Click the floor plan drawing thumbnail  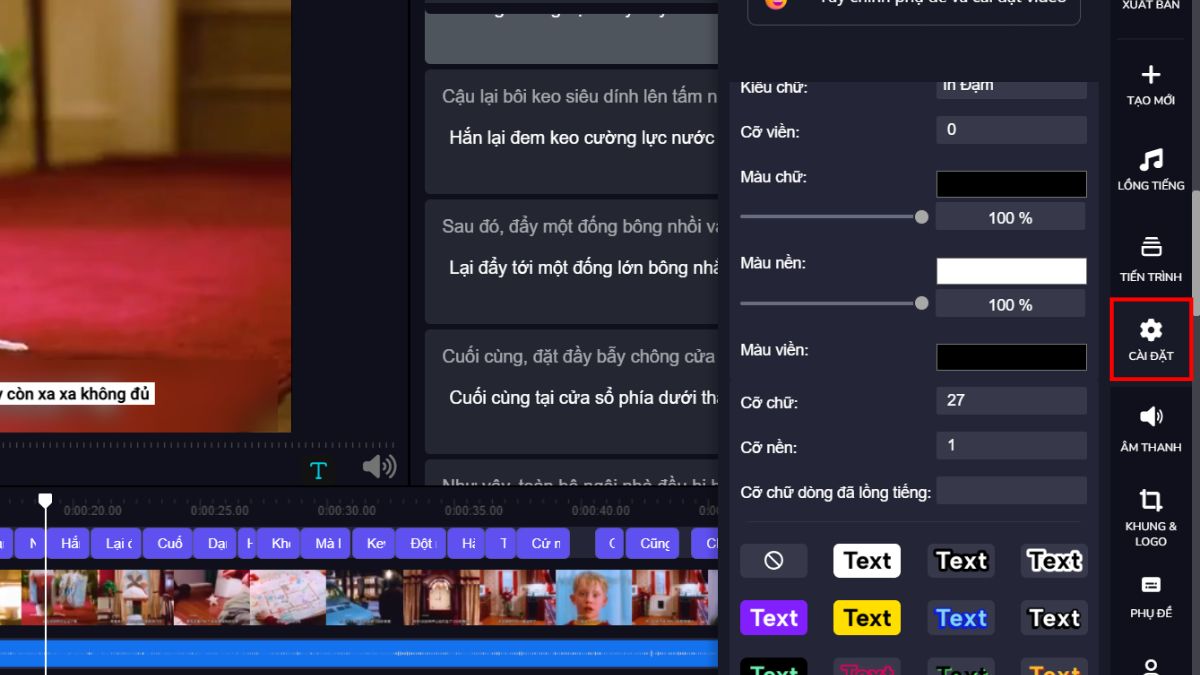click(288, 597)
